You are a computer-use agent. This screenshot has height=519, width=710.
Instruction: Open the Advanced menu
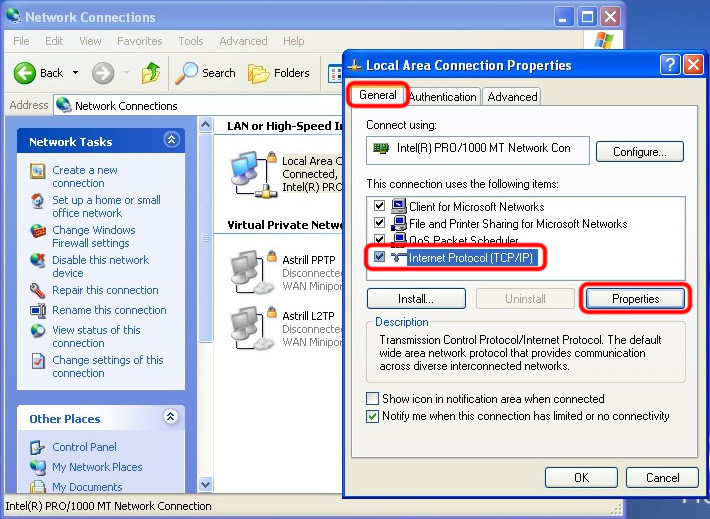[x=243, y=41]
